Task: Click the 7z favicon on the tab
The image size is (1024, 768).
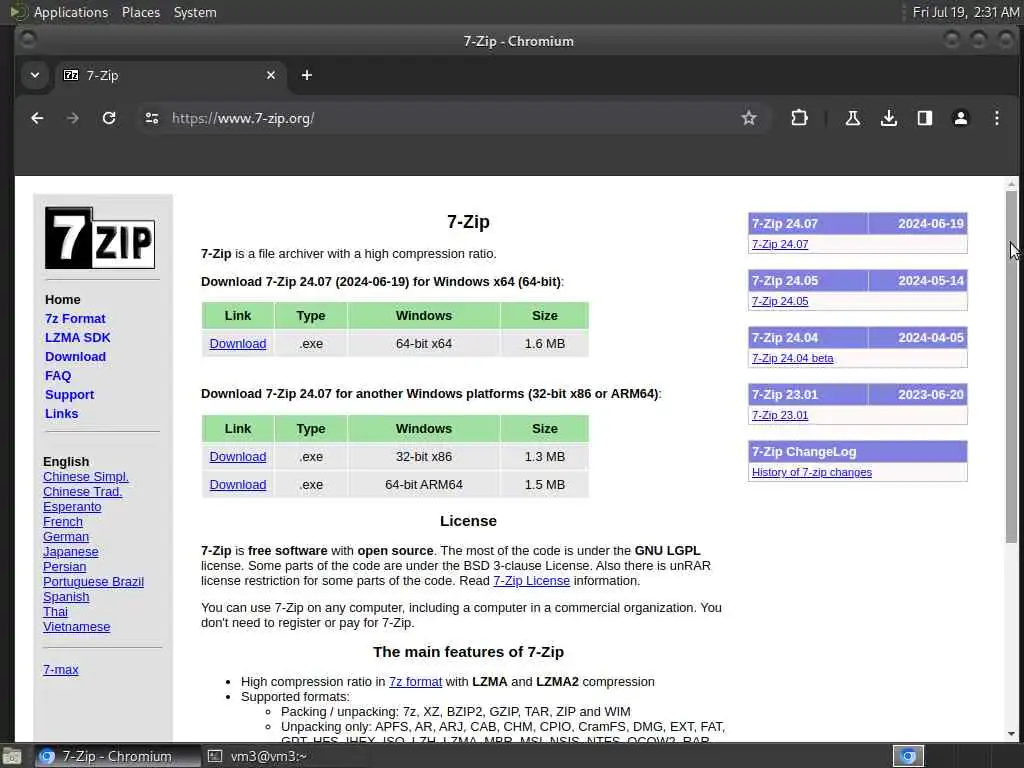Action: pos(71,75)
